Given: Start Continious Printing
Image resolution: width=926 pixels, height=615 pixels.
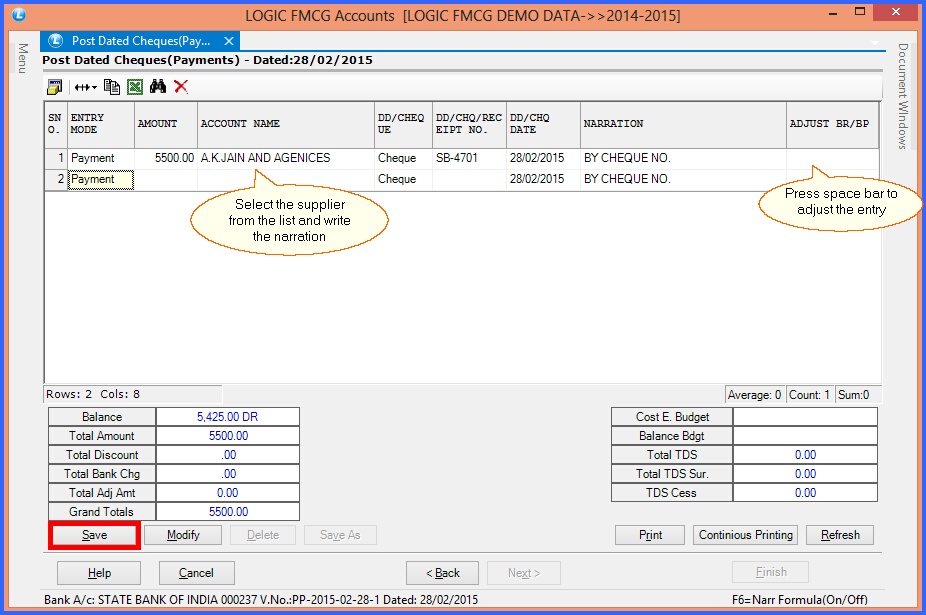Looking at the screenshot, I should 745,535.
